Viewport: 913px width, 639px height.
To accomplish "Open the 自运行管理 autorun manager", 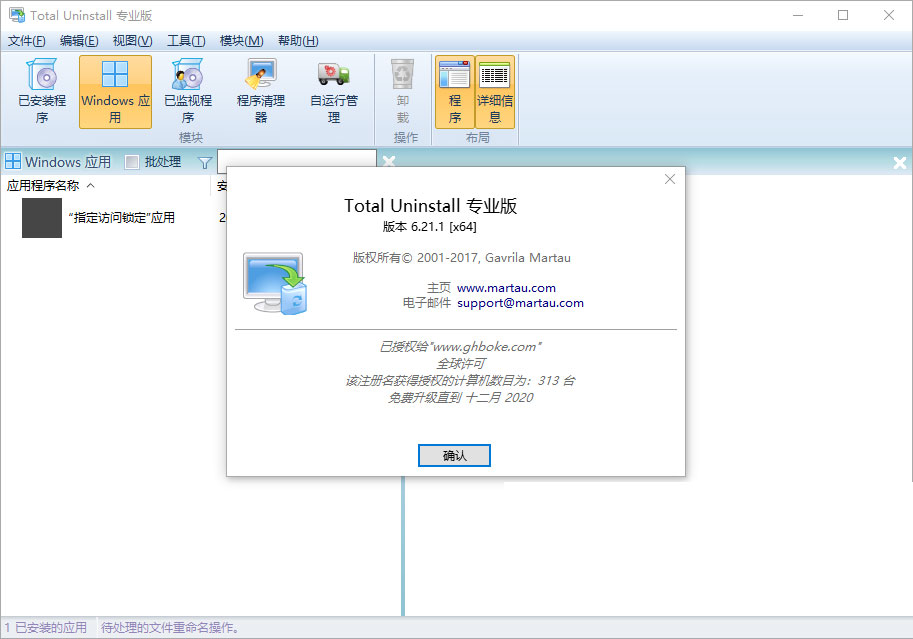I will (x=334, y=91).
